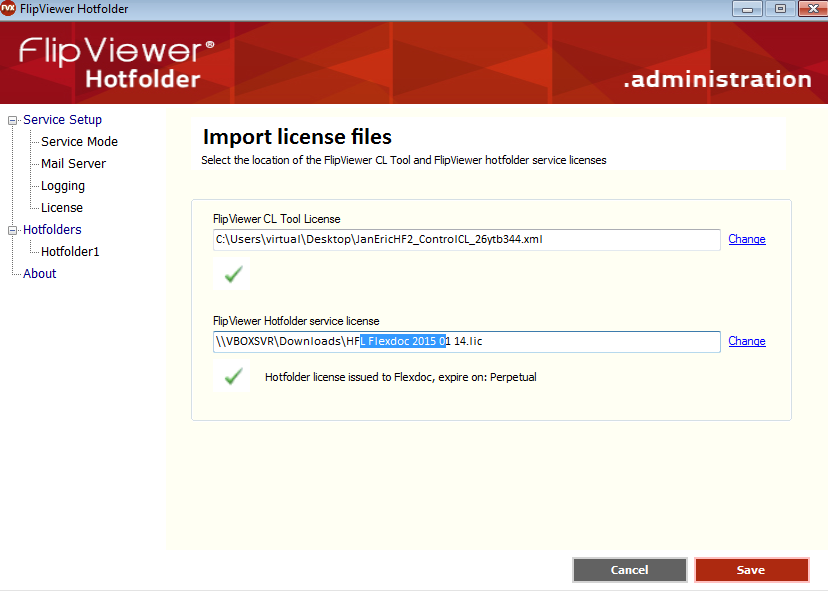Screen dimensions: 828x592
Task: Click the 'FlipViewer Hotfolder service license' label
Action: [x=296, y=321]
